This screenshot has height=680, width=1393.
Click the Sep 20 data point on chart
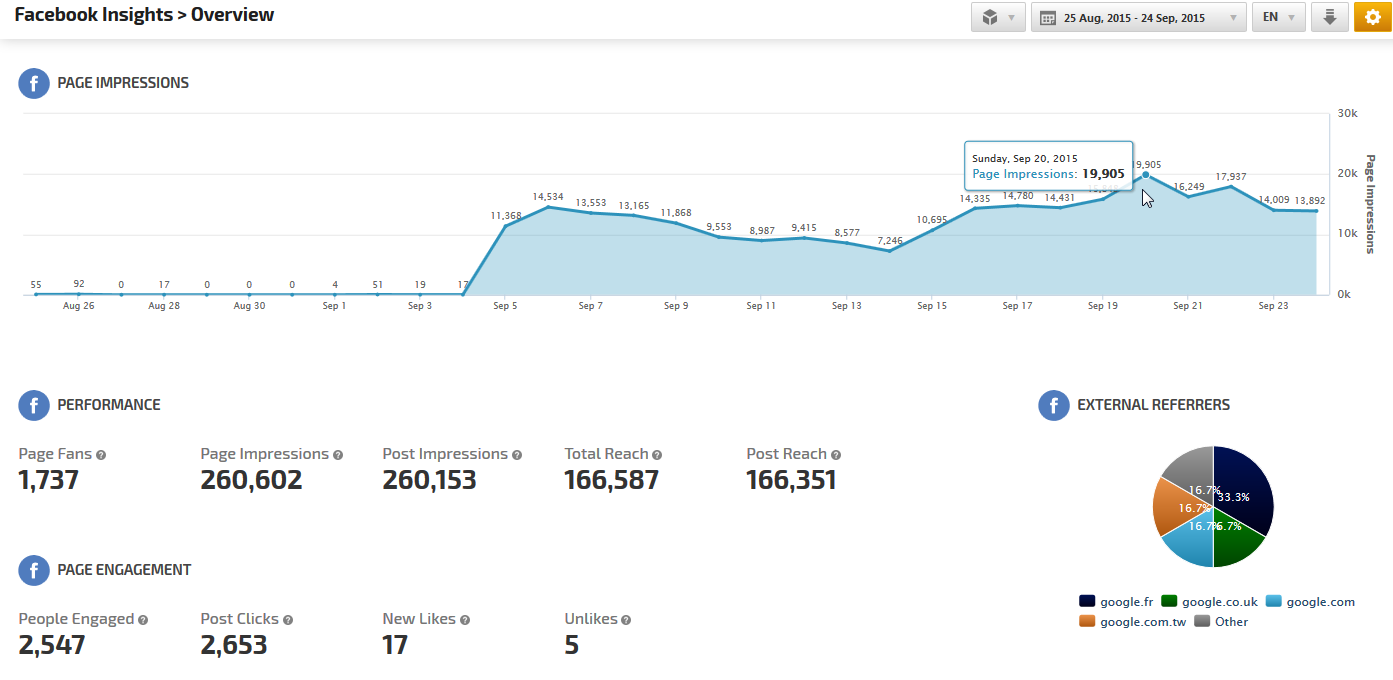(x=1145, y=175)
